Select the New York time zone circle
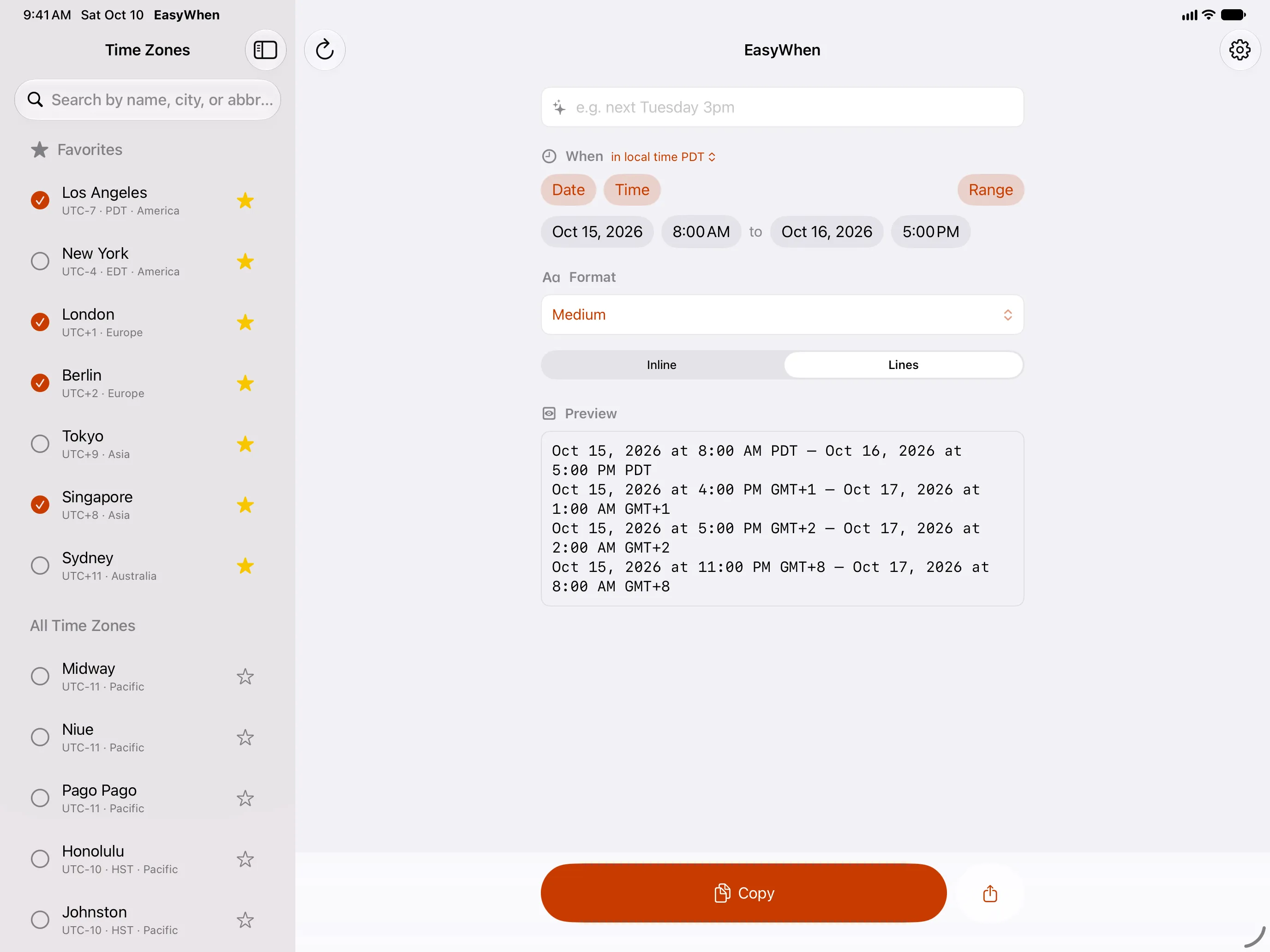Screen dimensions: 1270x952 [40, 261]
